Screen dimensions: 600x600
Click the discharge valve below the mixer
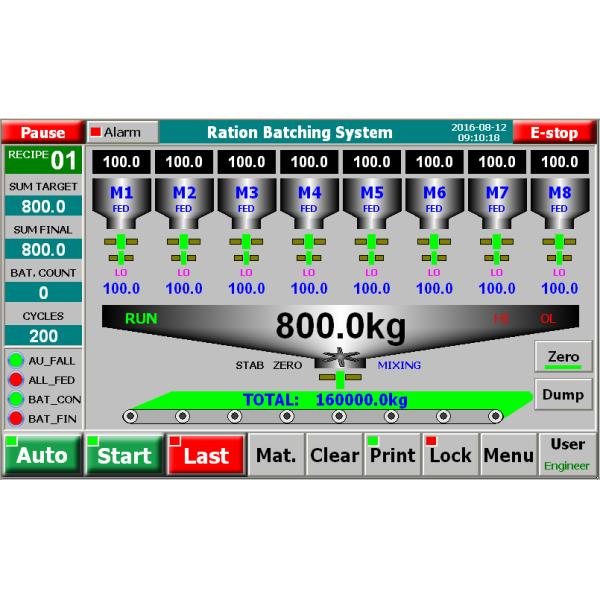pos(339,379)
